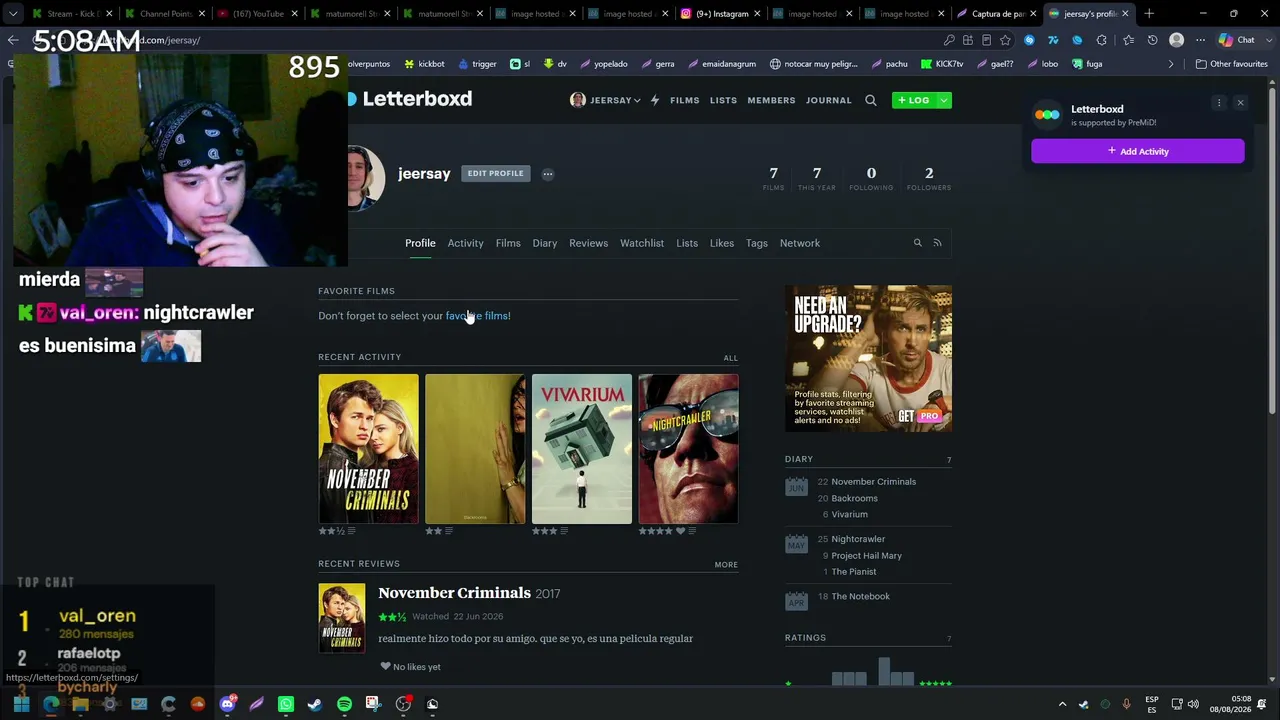Open the trigger bookmark
Screen dimensions: 1280x720
(x=477, y=64)
